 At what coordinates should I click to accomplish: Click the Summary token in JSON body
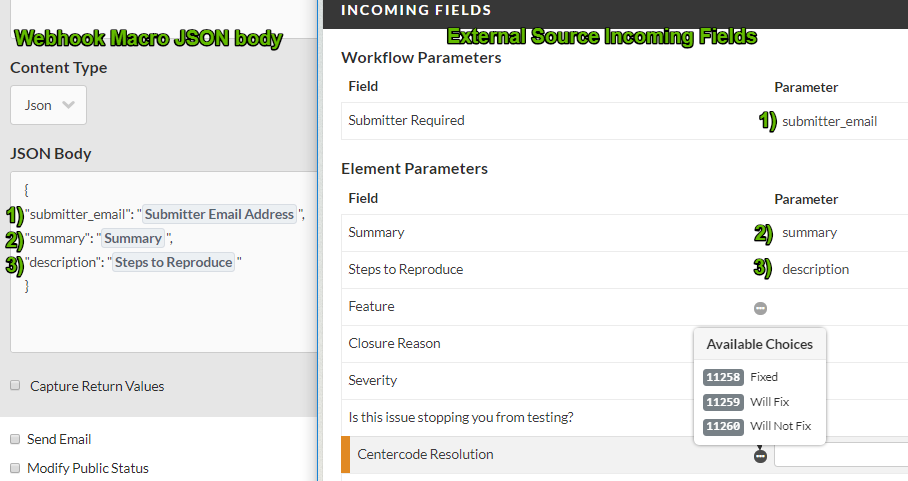click(133, 238)
